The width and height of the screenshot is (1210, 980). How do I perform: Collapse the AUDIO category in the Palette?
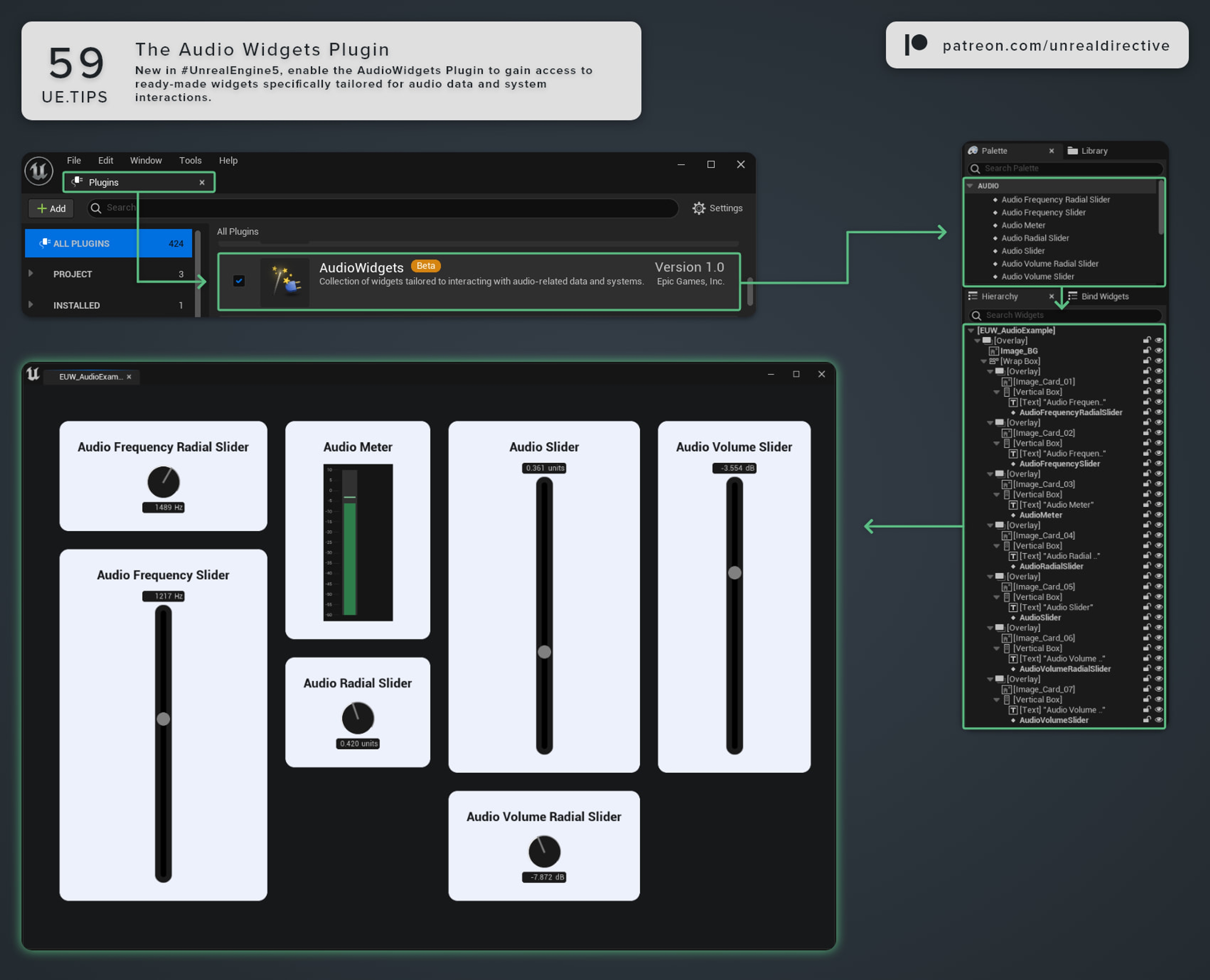click(x=970, y=186)
